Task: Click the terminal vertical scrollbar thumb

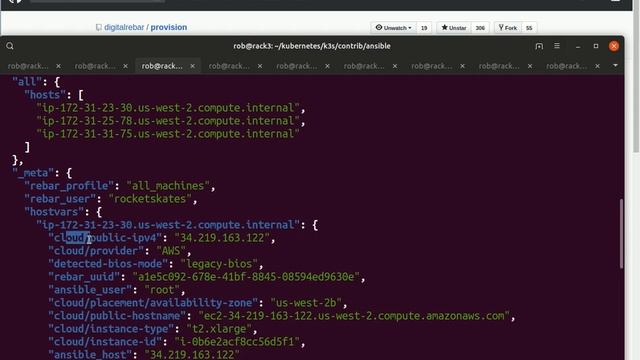Action: click(621, 233)
